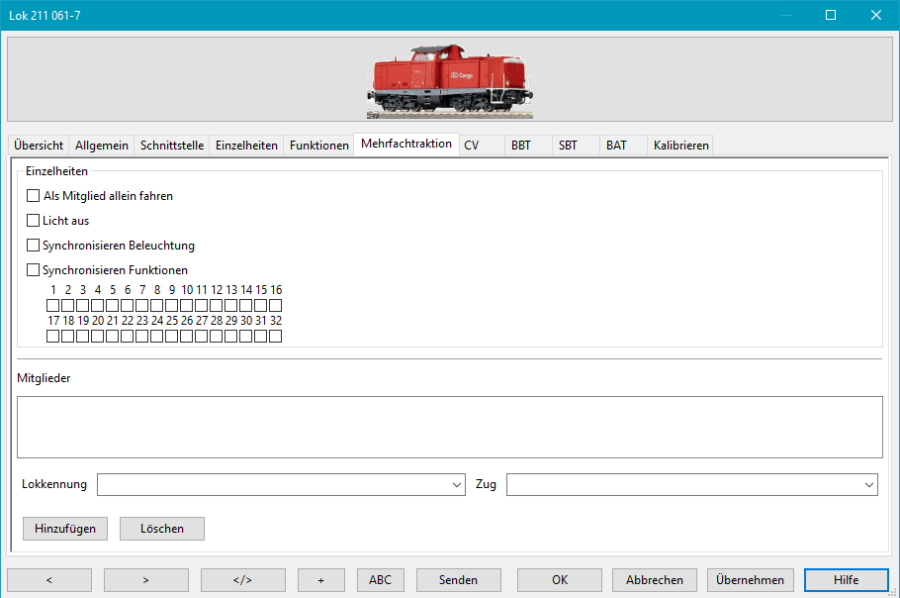The width and height of the screenshot is (900, 598).
Task: Click the Hinzufügen button
Action: [64, 528]
